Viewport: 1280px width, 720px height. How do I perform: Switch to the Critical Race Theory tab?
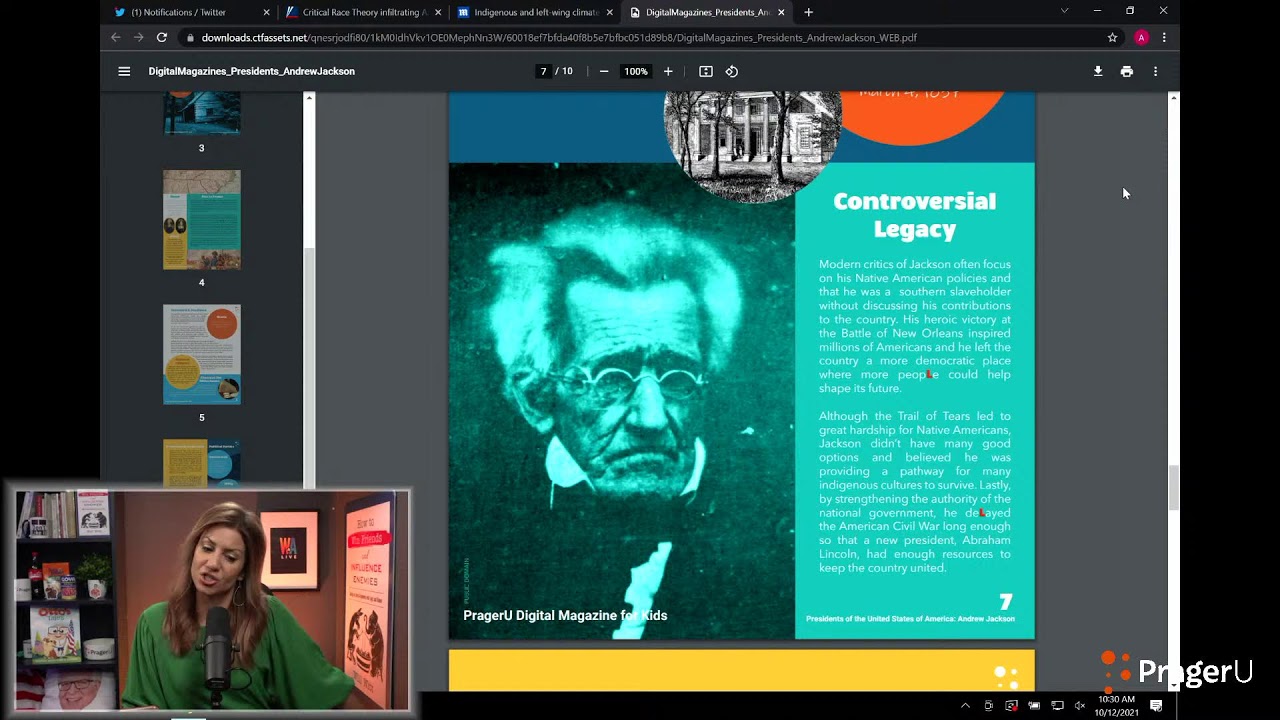click(364, 12)
